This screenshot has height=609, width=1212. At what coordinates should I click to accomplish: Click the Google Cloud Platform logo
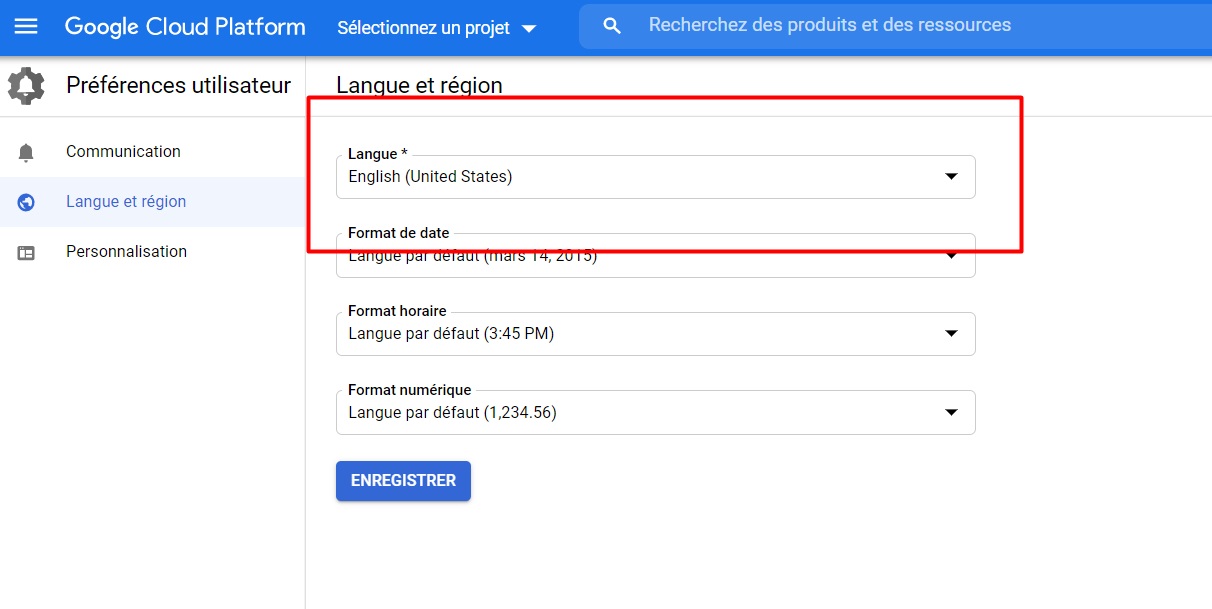pyautogui.click(x=185, y=27)
